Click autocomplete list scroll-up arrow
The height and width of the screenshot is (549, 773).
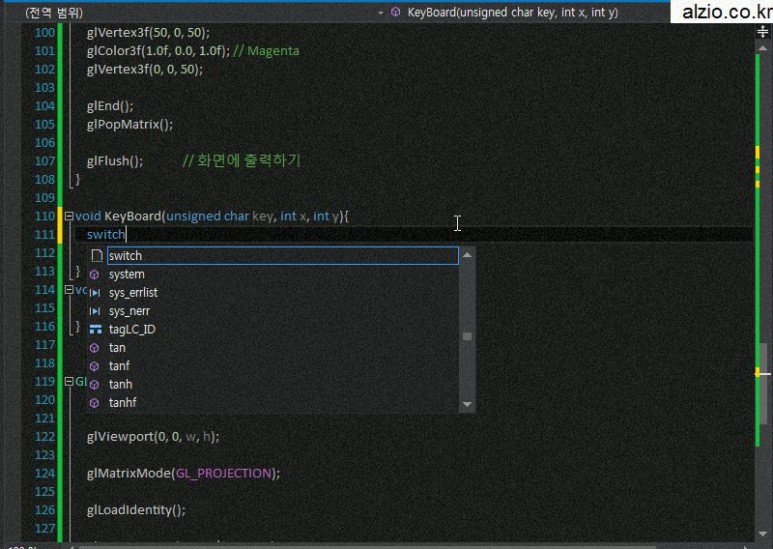coord(467,255)
